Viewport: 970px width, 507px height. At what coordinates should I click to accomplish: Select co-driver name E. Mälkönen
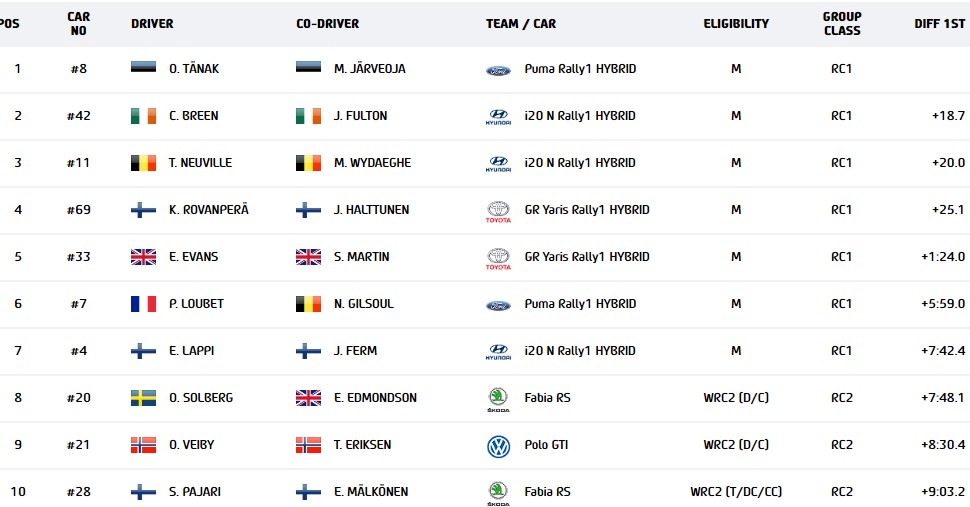coord(370,492)
